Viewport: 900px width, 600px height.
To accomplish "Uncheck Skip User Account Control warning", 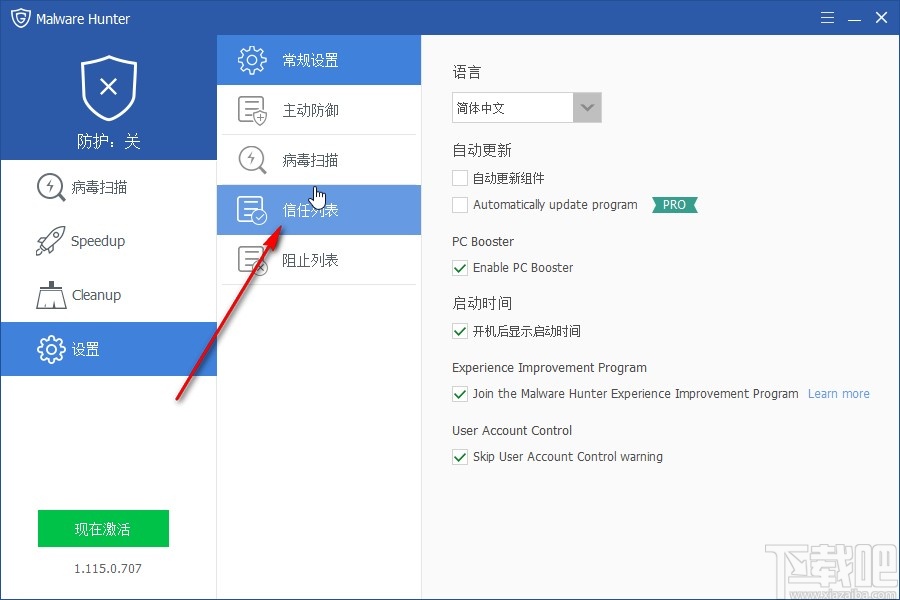I will pos(460,457).
